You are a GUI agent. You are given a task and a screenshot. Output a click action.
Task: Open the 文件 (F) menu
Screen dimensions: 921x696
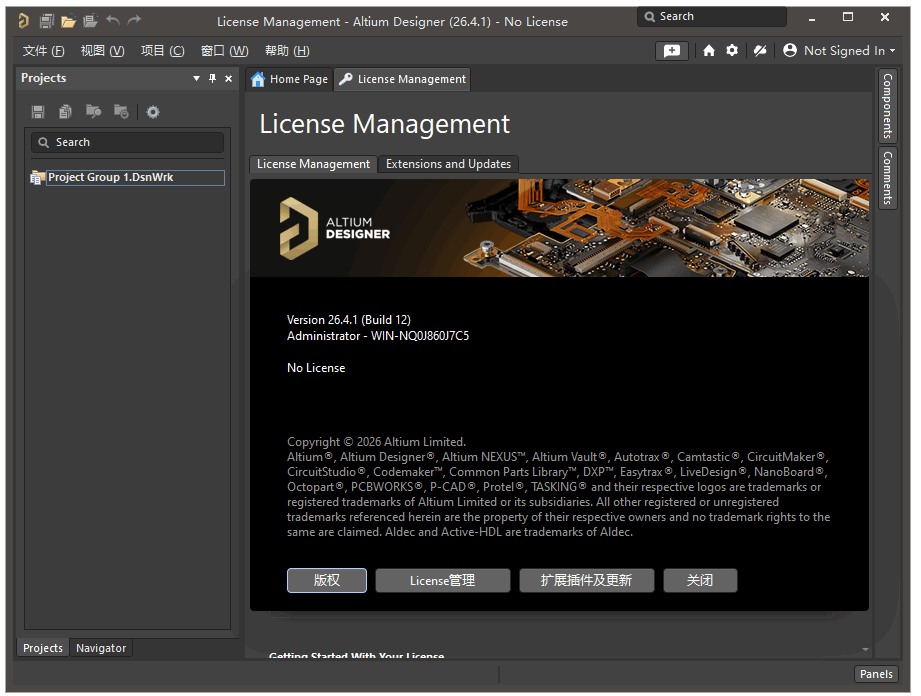(43, 51)
